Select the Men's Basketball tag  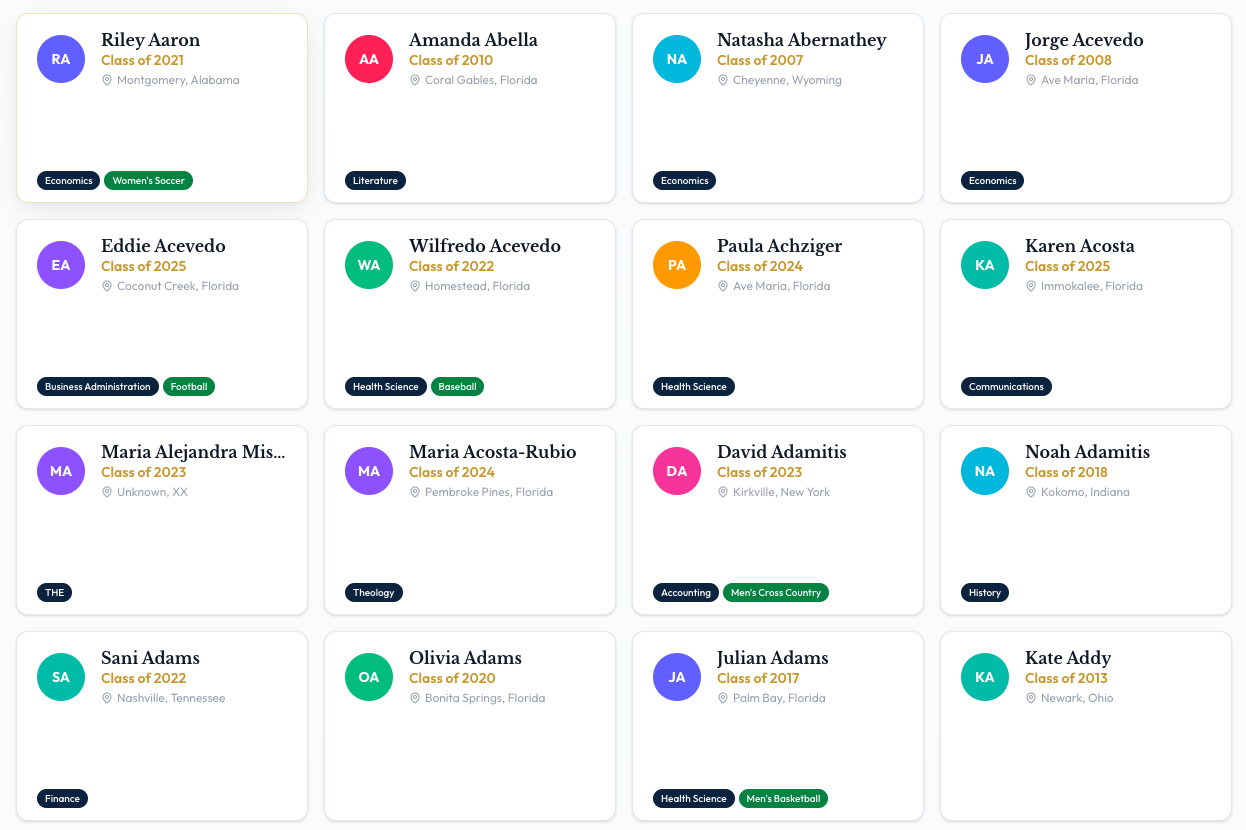[783, 799]
